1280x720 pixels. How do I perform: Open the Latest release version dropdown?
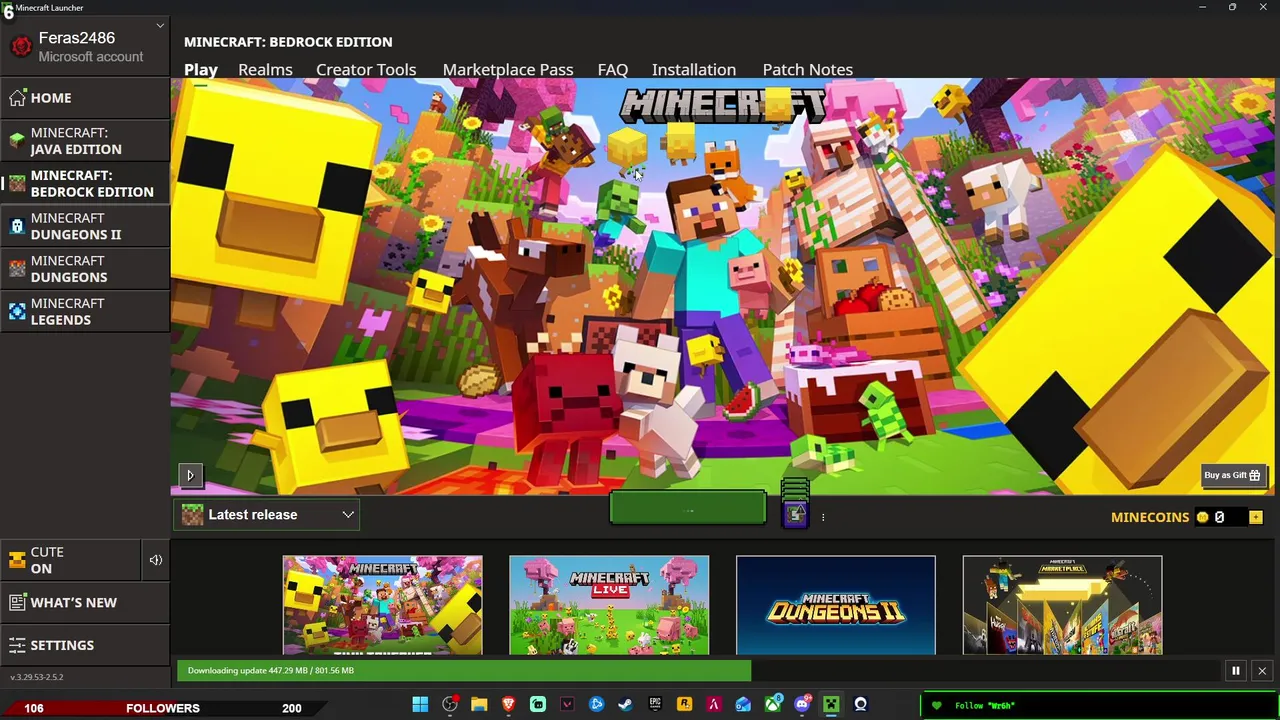(267, 515)
